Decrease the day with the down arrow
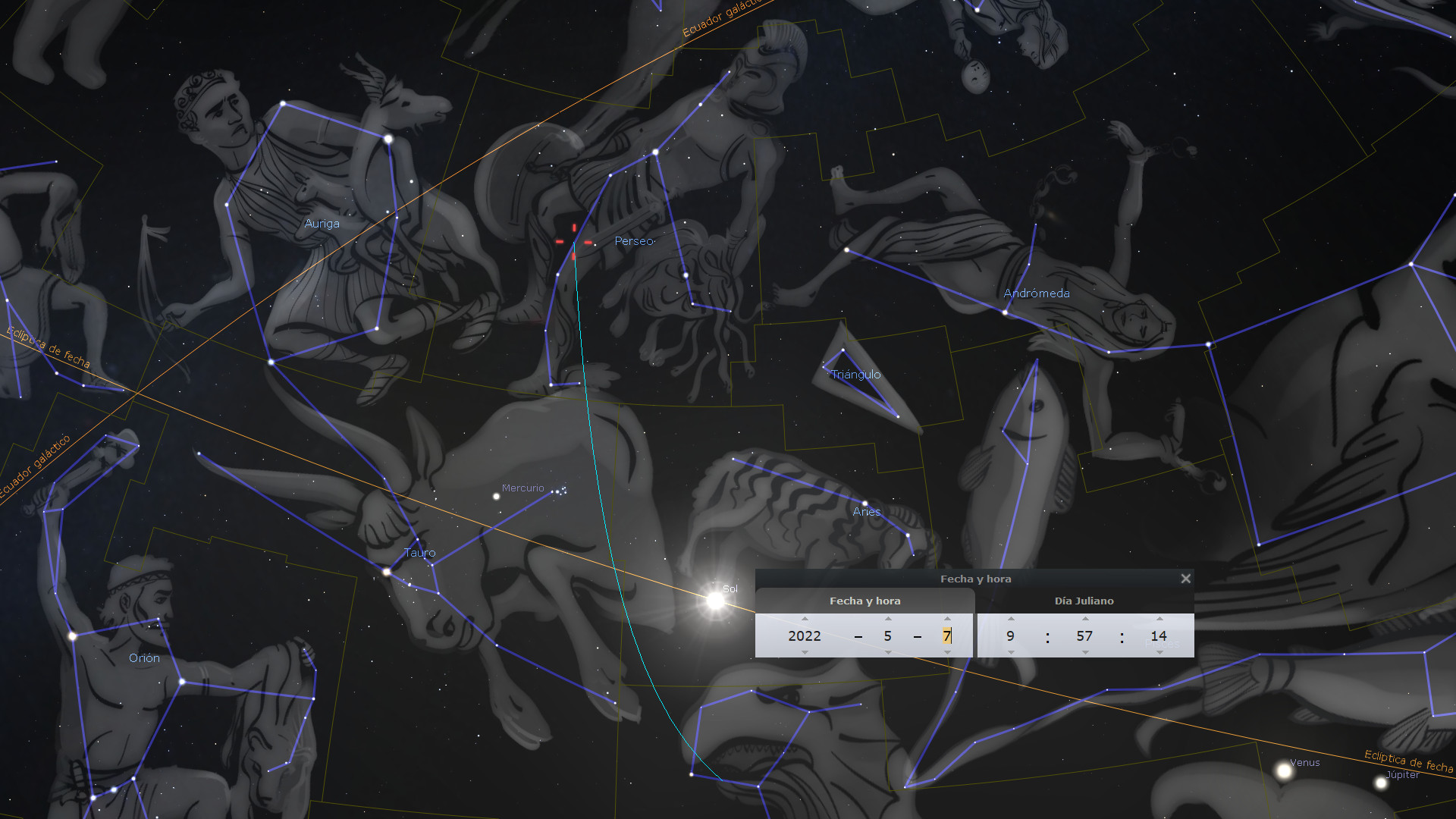The height and width of the screenshot is (819, 1456). coord(947,652)
